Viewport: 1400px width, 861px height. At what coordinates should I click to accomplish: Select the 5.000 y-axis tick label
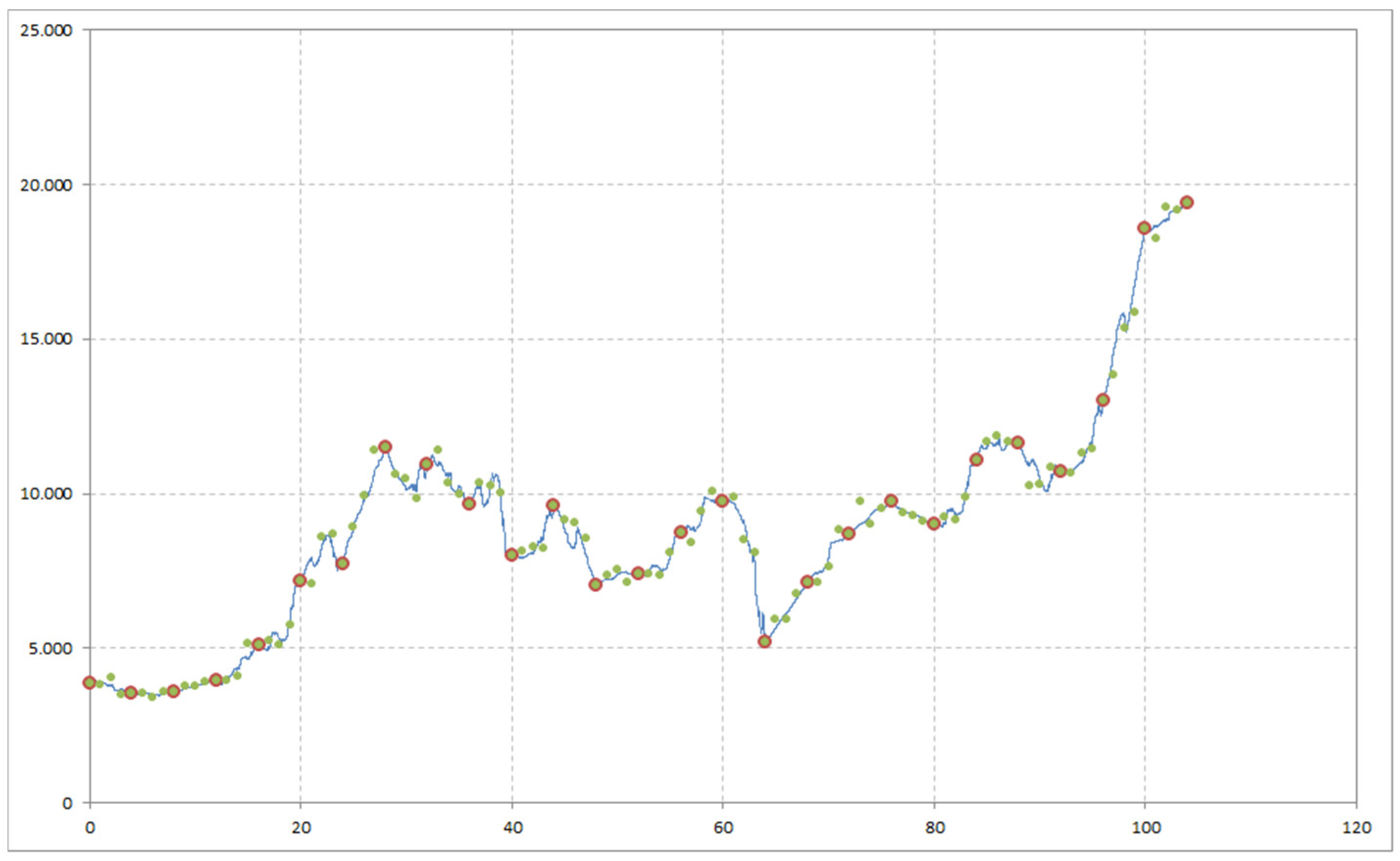[x=50, y=648]
